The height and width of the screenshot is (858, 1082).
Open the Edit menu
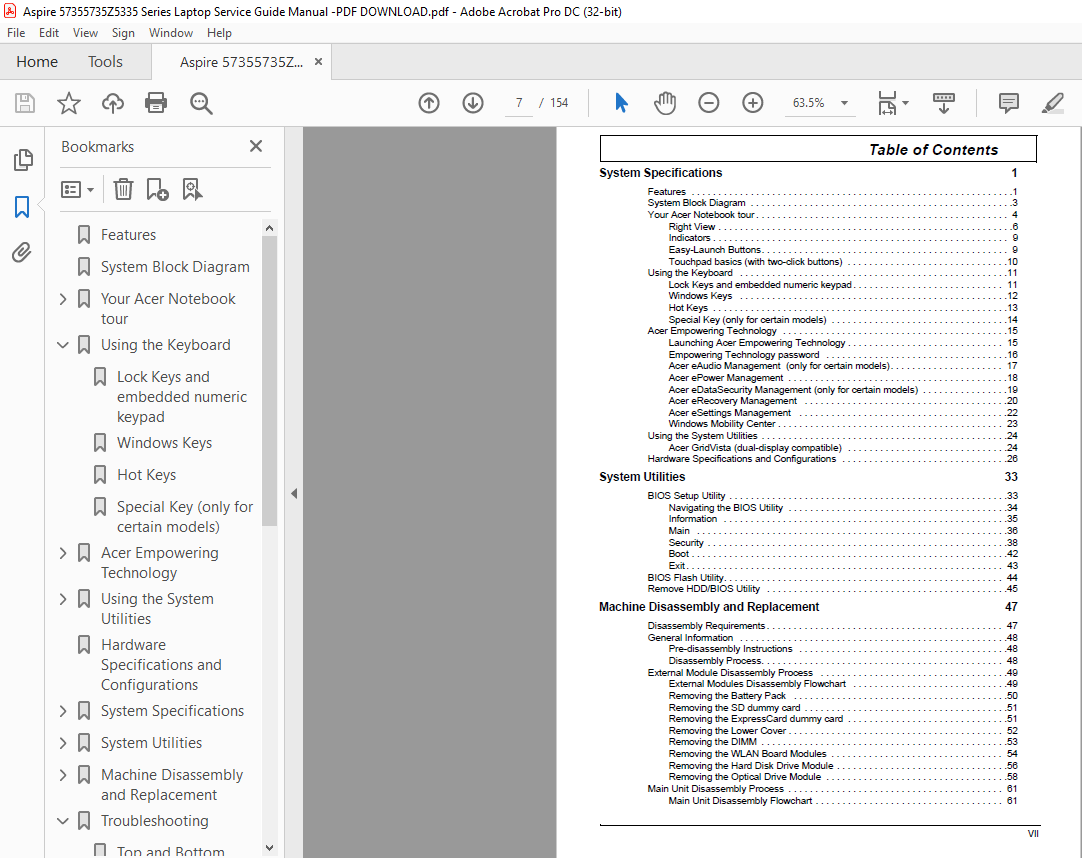[48, 32]
